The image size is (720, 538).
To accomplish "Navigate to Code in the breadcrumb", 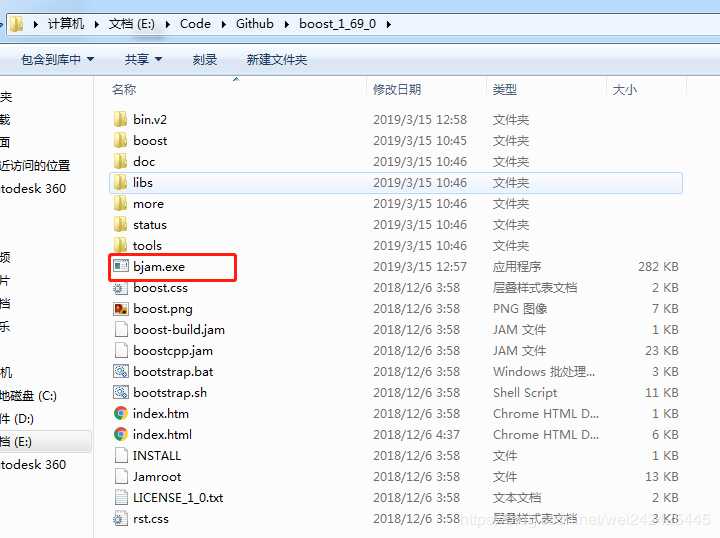I will (195, 24).
